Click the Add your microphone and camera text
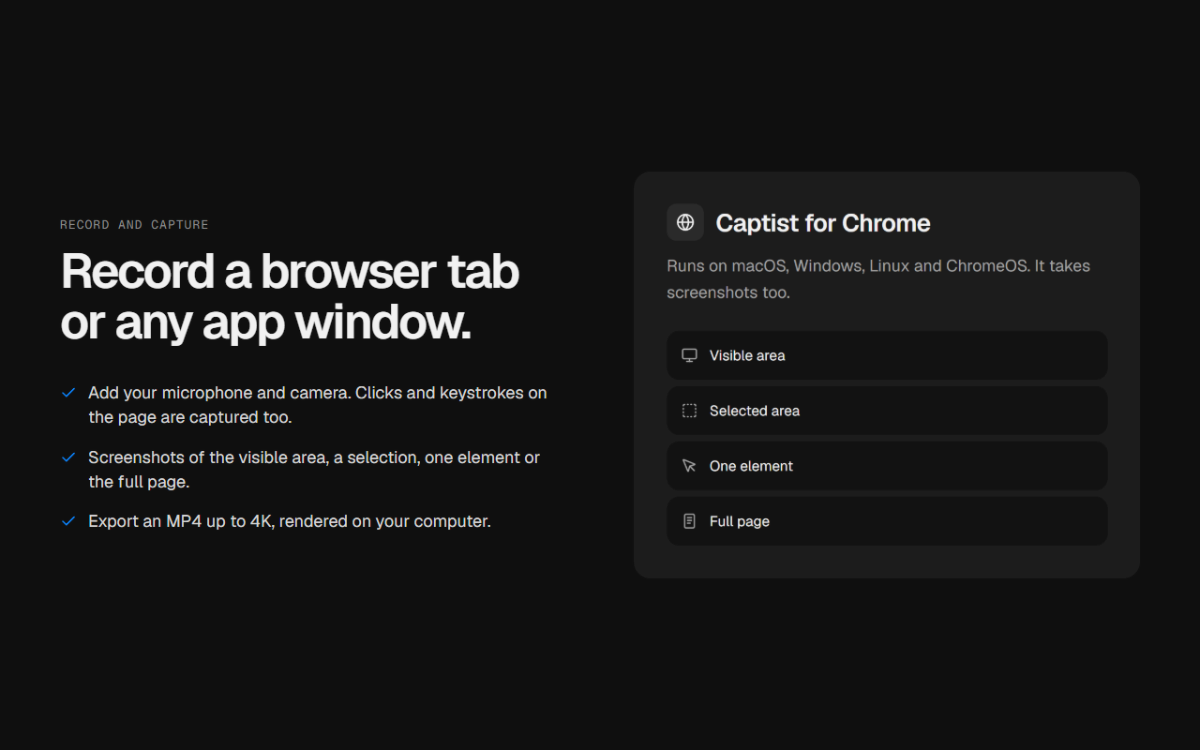The image size is (1200, 750). coord(317,405)
